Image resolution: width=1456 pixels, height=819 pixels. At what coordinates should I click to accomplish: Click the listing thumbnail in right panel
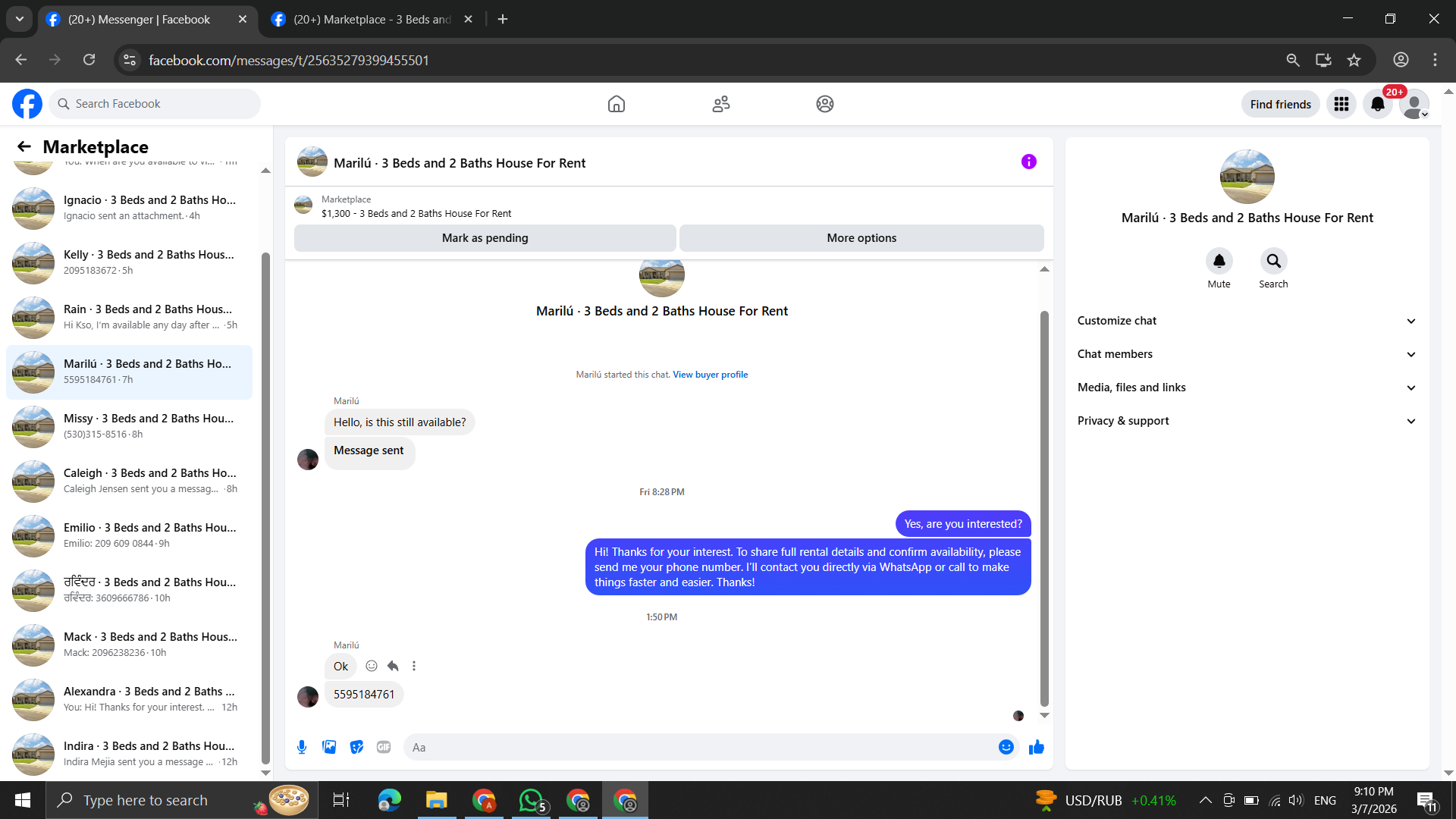[x=1247, y=177]
